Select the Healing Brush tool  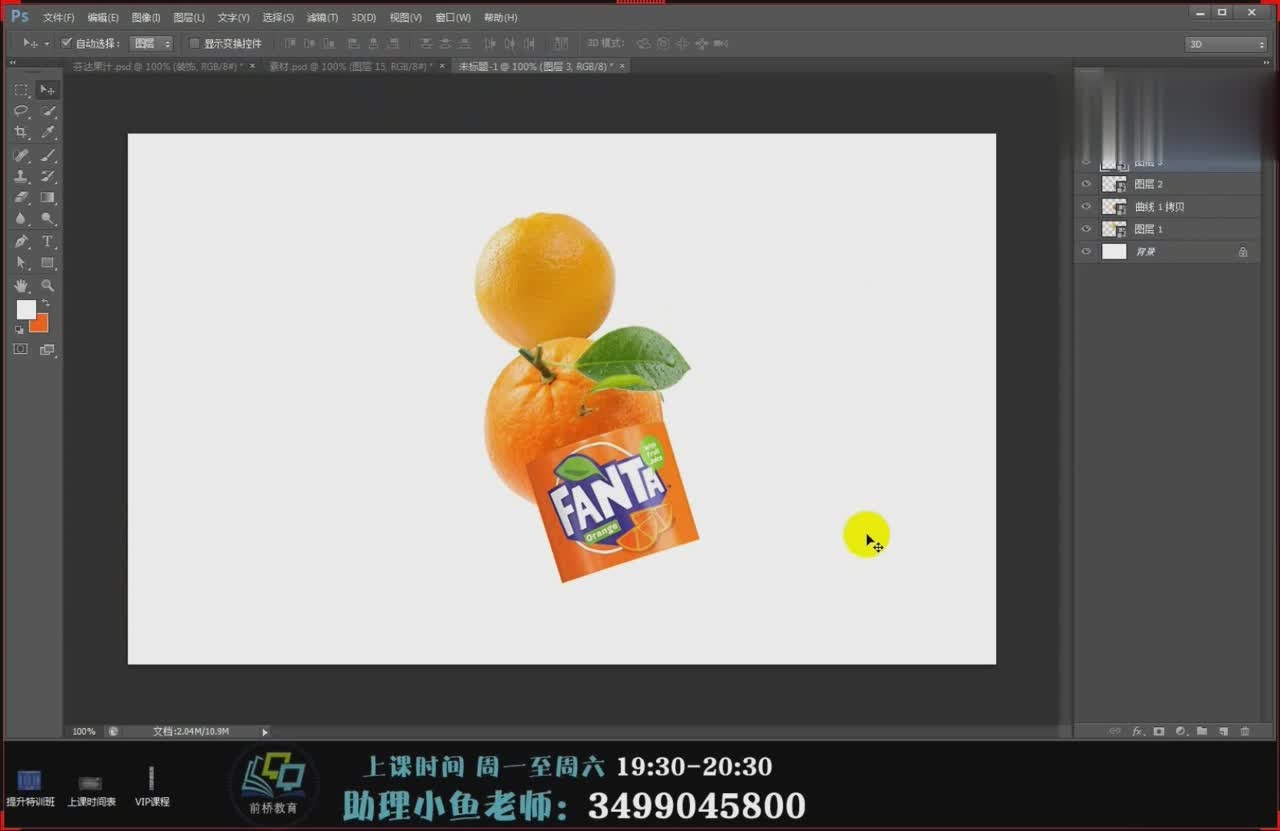(21, 155)
